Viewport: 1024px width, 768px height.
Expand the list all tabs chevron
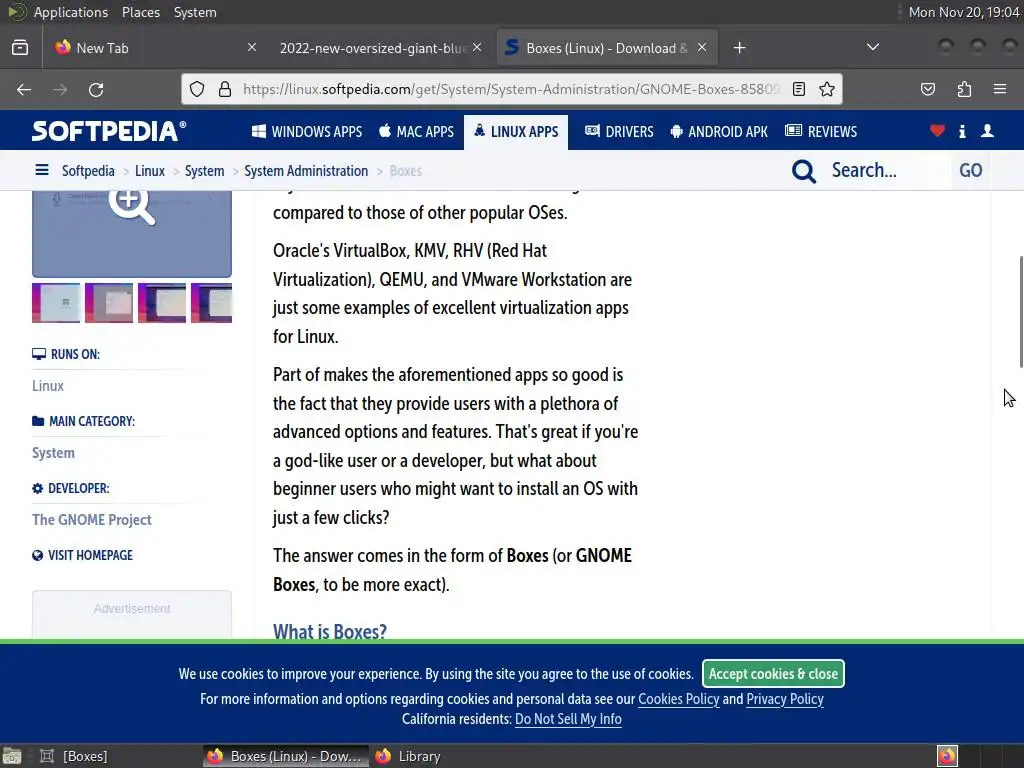point(872,47)
